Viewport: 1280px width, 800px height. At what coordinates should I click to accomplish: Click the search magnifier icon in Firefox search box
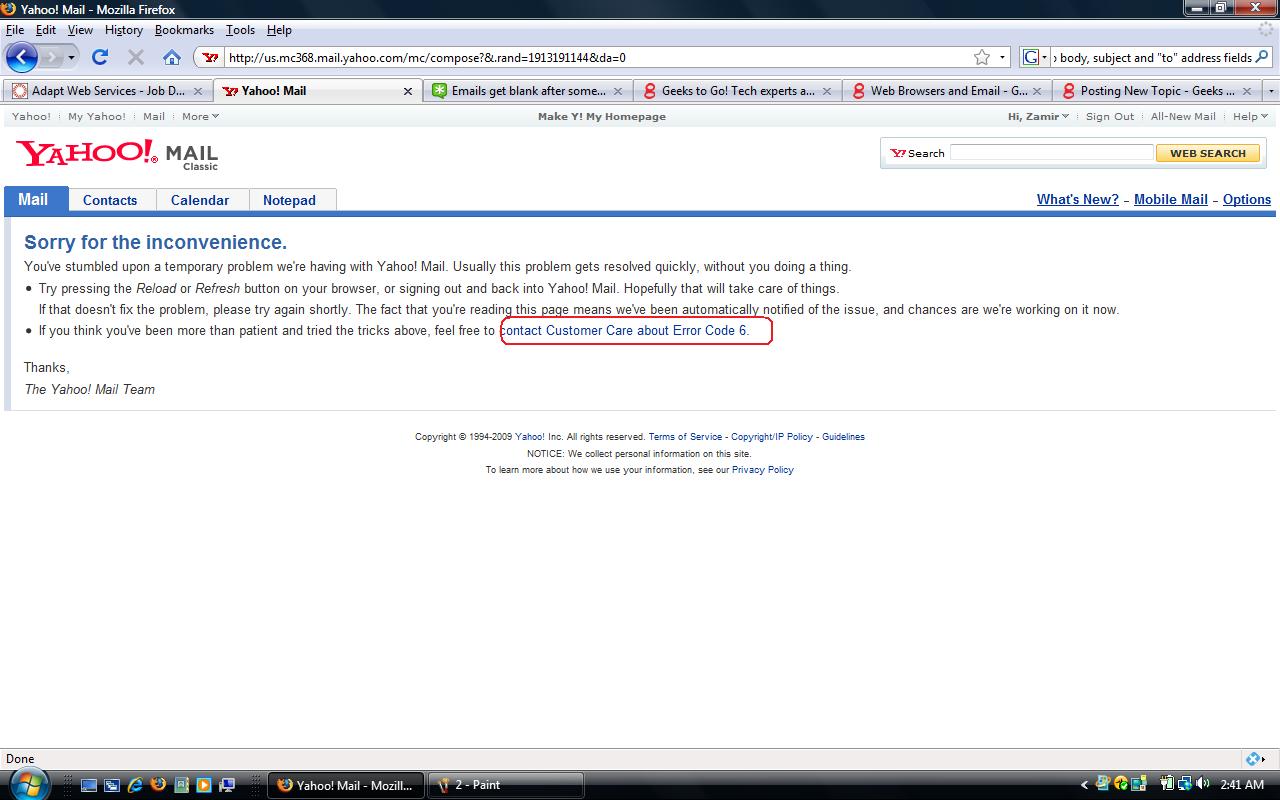click(x=1263, y=57)
